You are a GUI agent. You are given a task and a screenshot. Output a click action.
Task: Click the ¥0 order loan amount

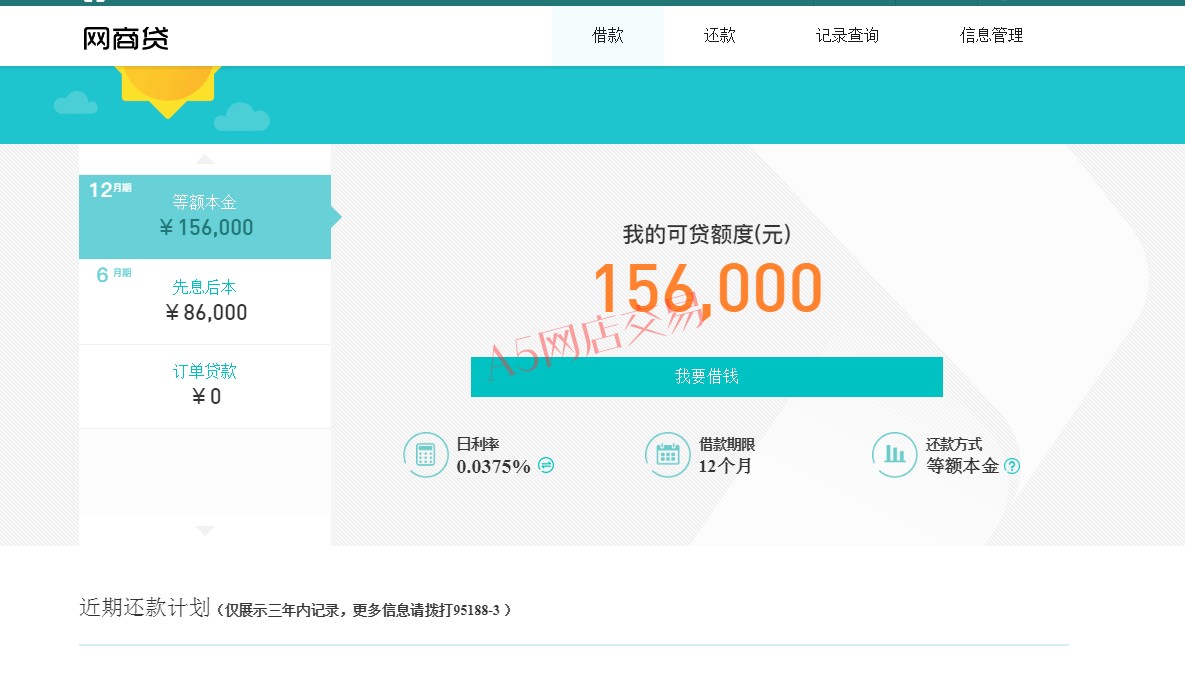click(x=206, y=397)
